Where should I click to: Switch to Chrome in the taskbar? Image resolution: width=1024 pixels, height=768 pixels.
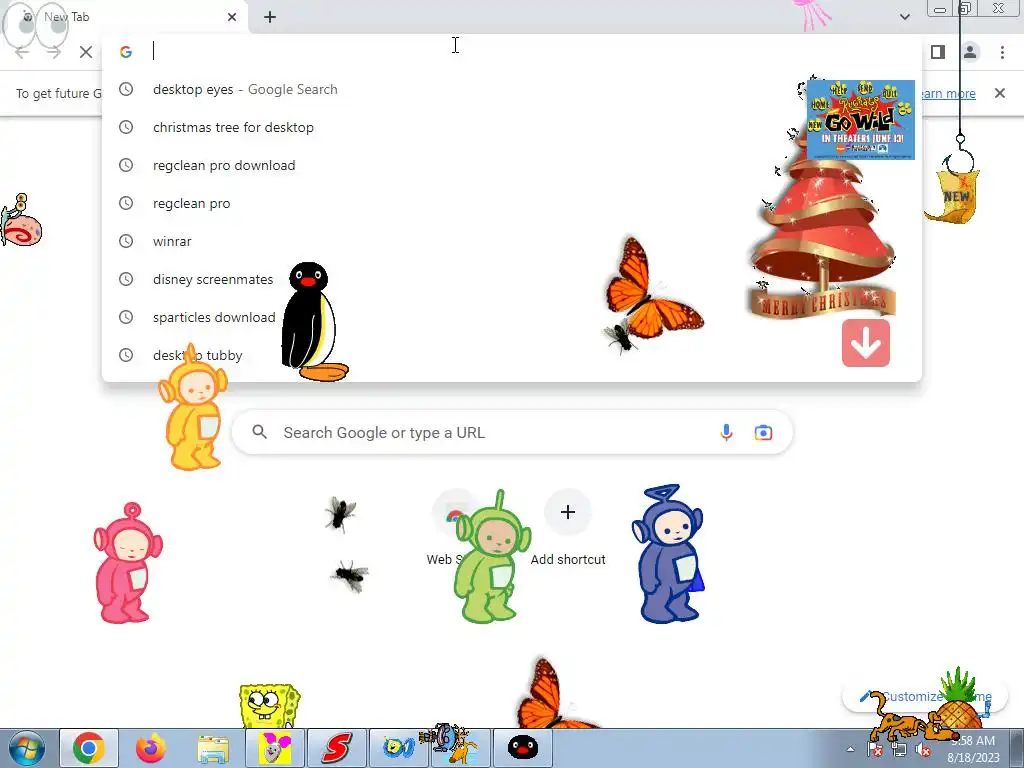pos(89,748)
